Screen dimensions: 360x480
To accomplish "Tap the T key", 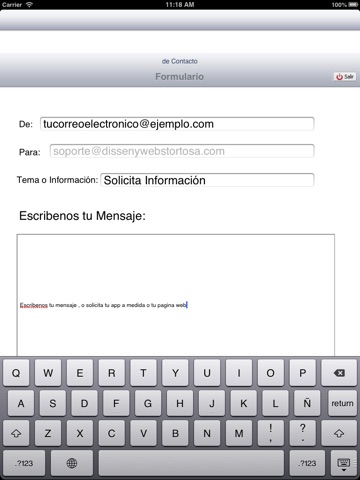I will tap(143, 373).
